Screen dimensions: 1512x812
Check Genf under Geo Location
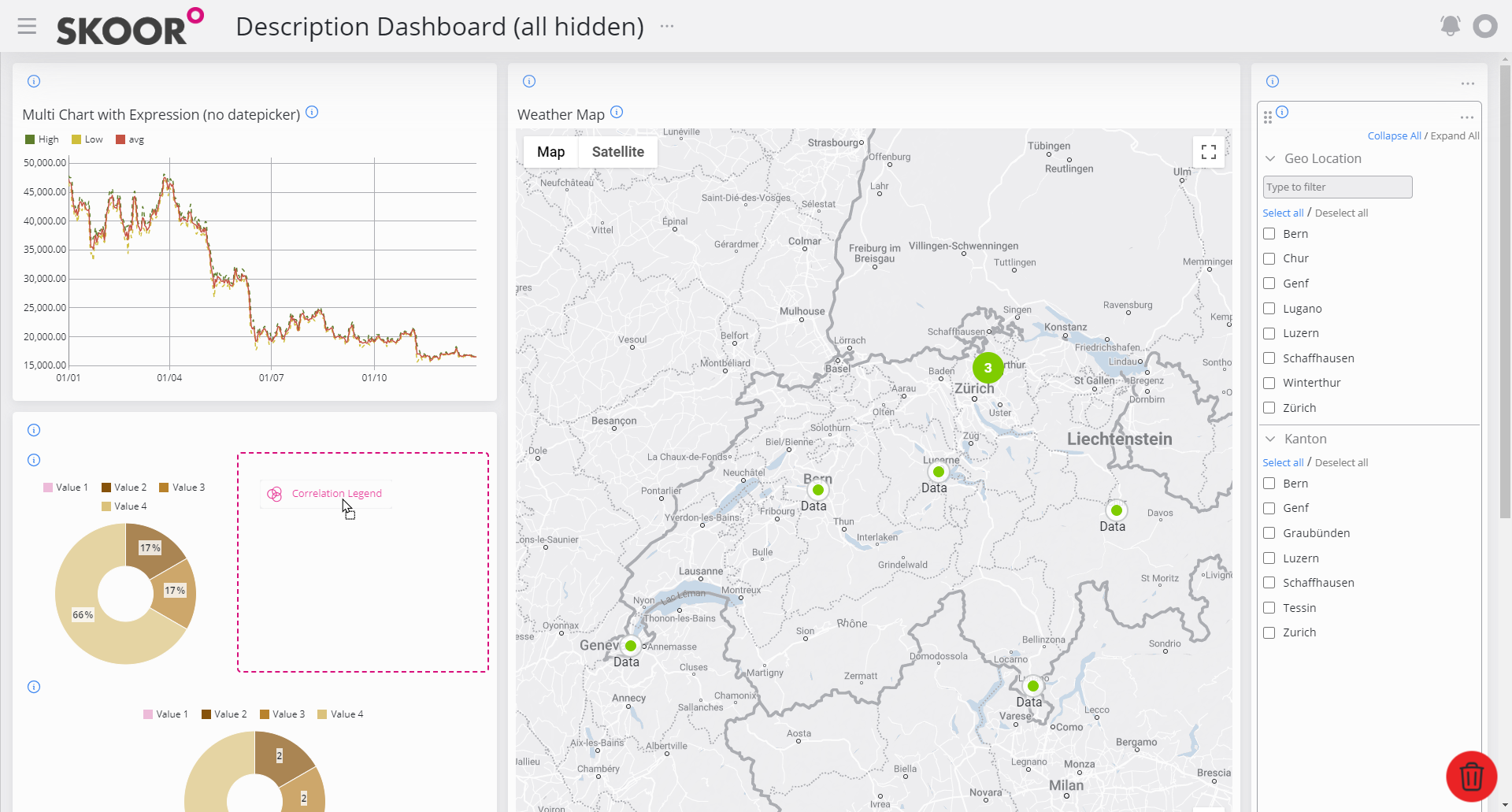[x=1269, y=284]
